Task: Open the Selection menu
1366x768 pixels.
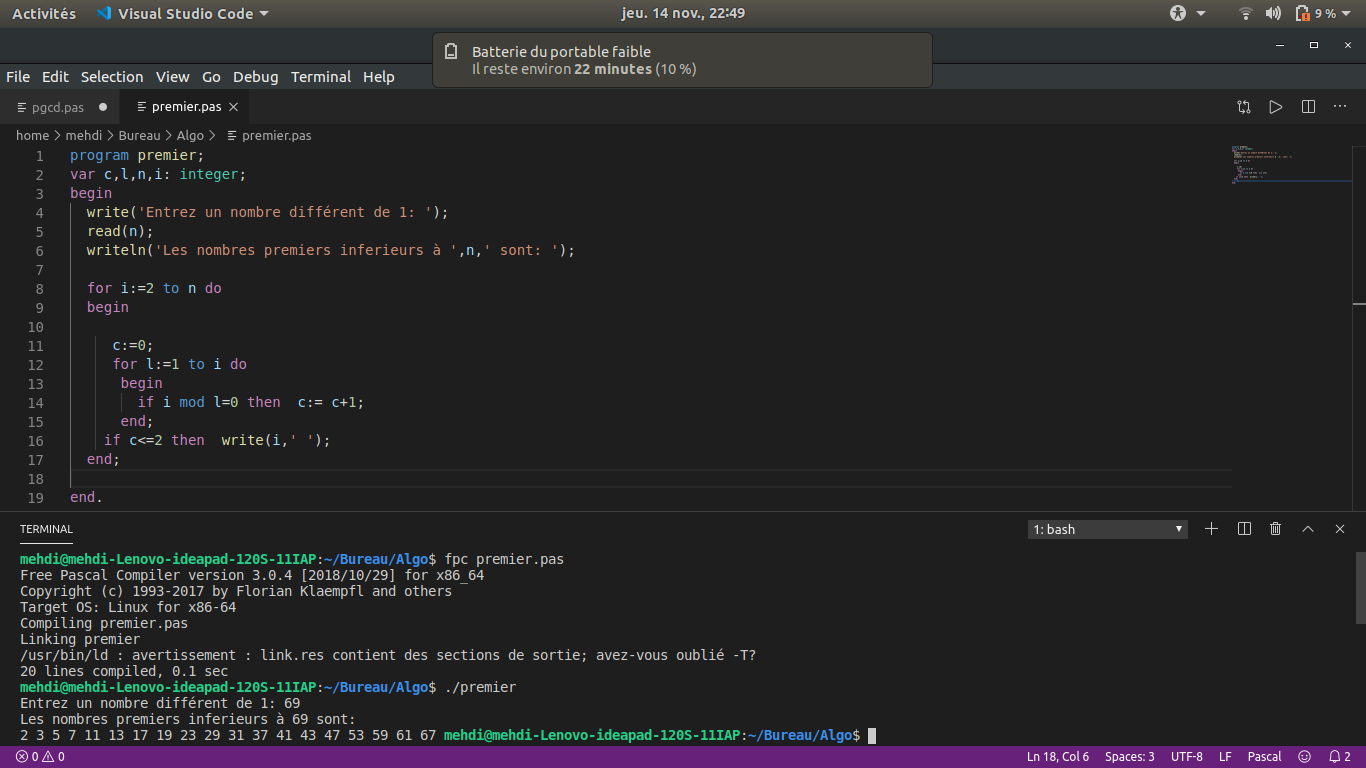Action: (x=112, y=77)
